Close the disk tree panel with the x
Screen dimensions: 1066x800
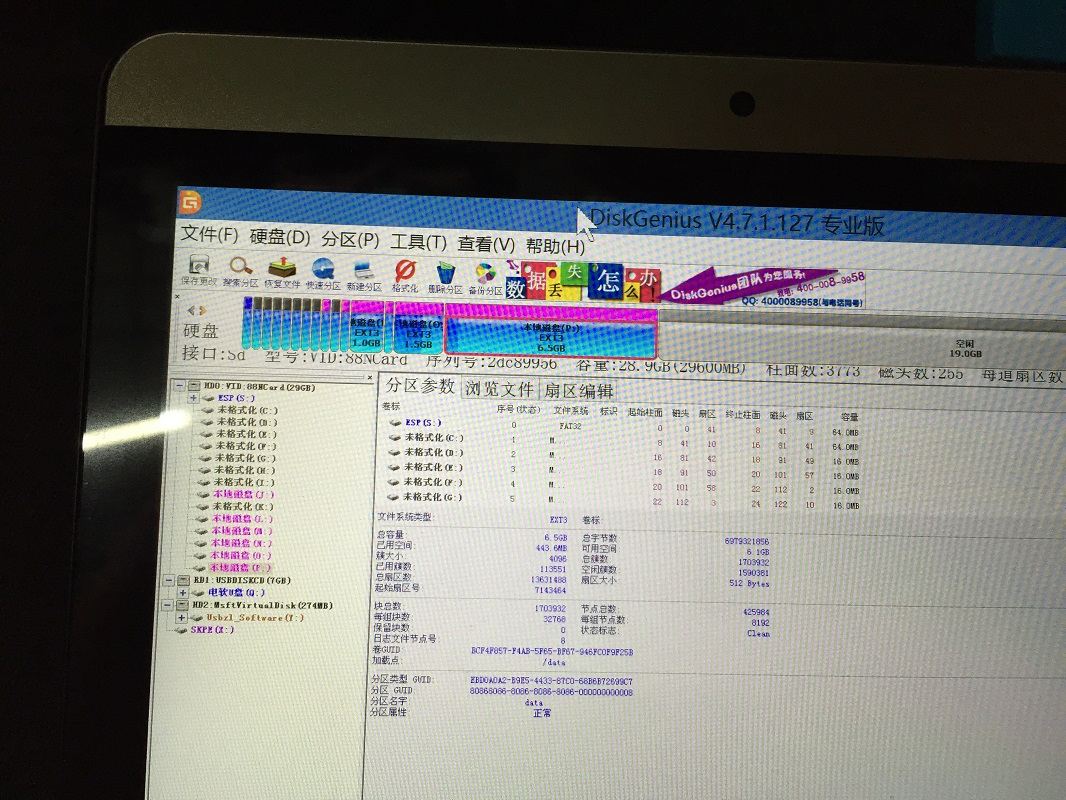370,377
